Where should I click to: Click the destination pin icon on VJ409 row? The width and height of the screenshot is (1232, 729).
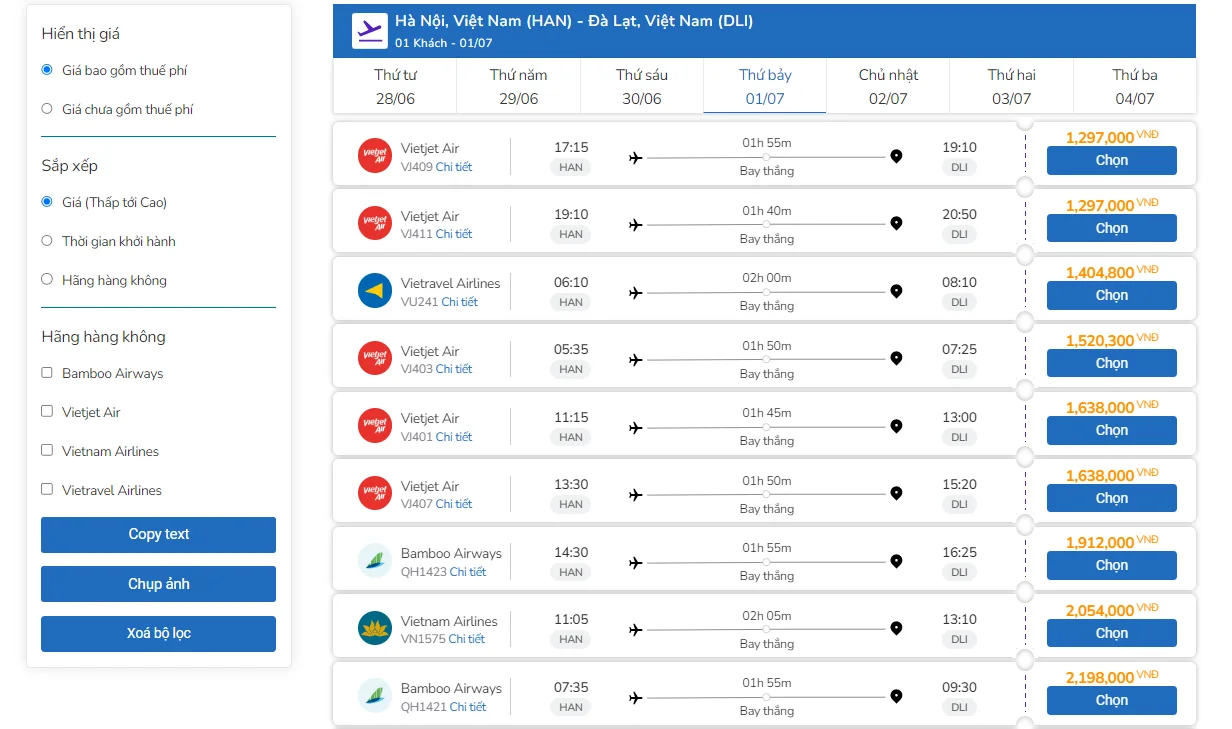896,156
